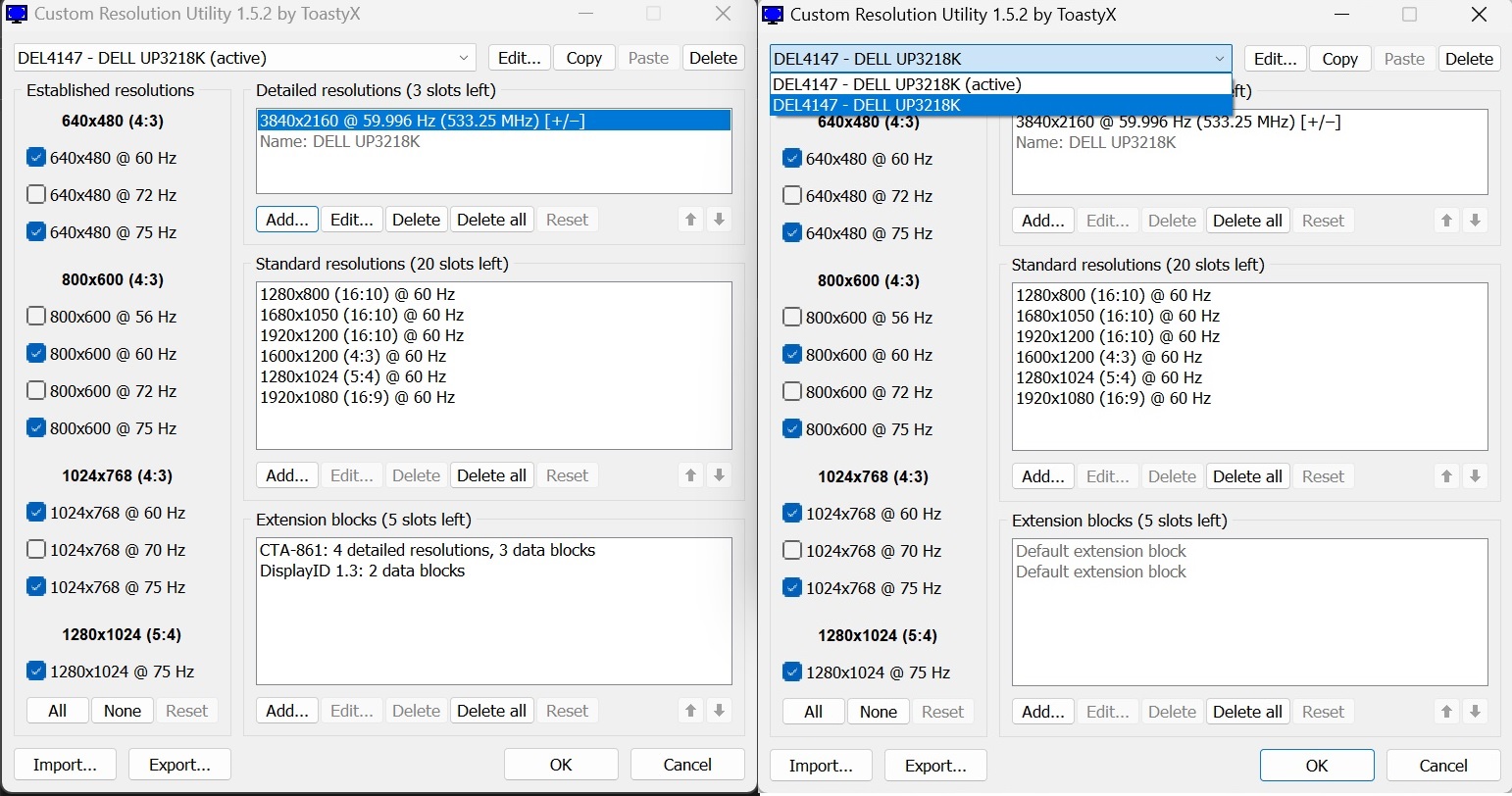Toggle 800x600 @ 56 Hz checkbox in left window
This screenshot has height=796, width=1512.
pyautogui.click(x=36, y=317)
